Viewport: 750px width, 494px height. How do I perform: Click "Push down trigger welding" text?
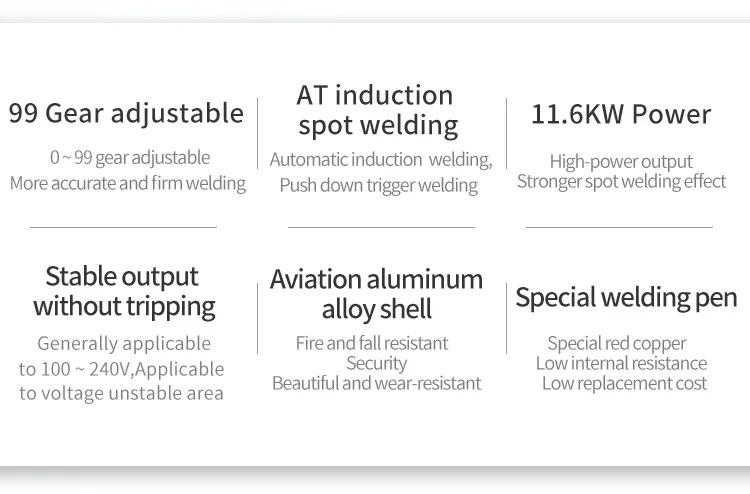coord(378,185)
